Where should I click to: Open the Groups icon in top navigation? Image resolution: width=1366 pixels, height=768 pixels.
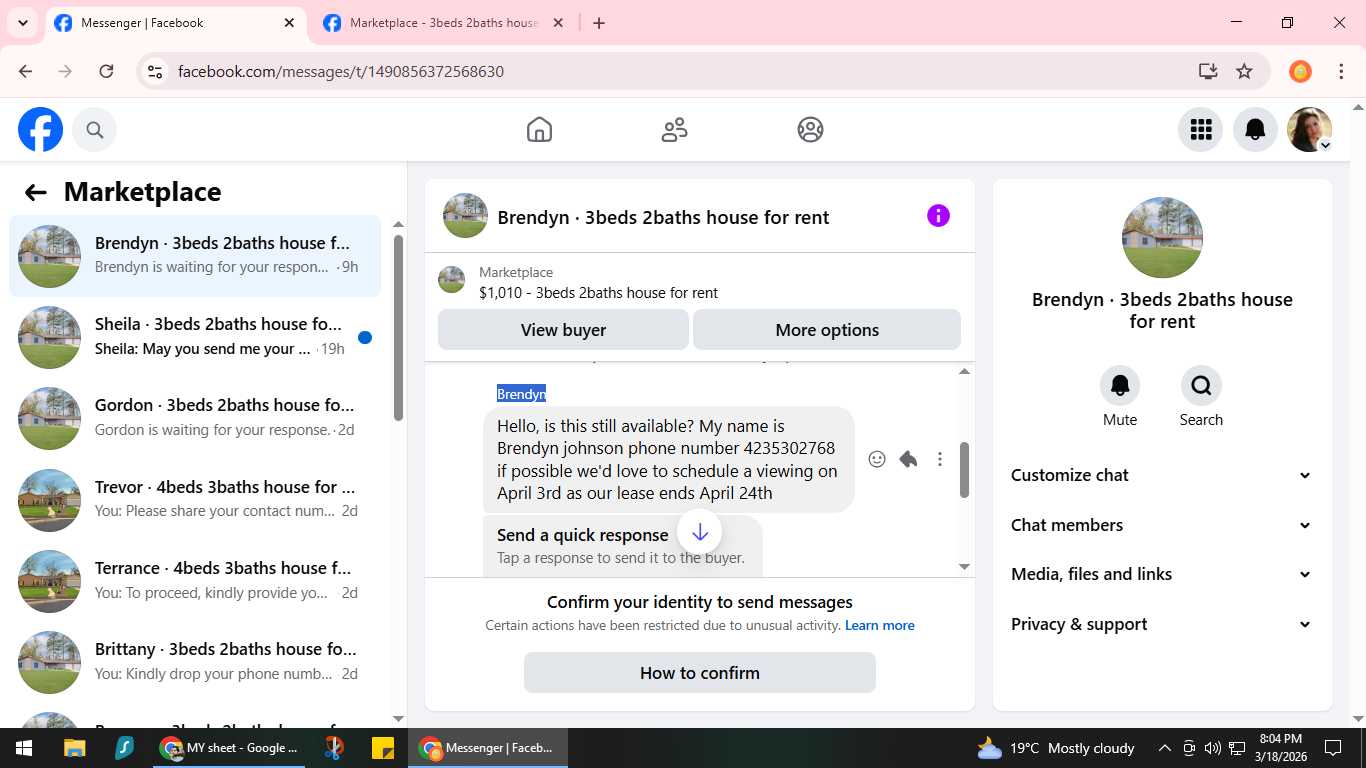tap(810, 130)
